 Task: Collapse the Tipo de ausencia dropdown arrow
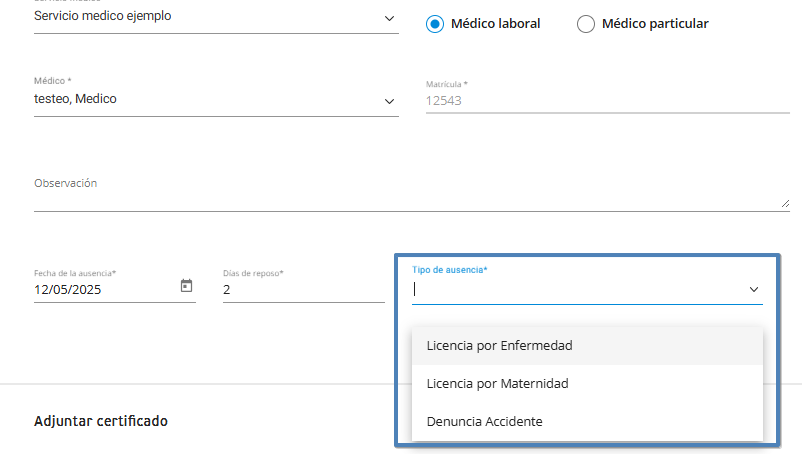(x=754, y=290)
